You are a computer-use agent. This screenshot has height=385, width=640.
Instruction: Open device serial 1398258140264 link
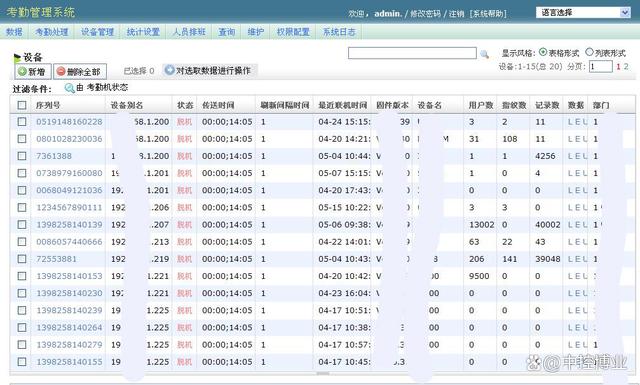69,327
